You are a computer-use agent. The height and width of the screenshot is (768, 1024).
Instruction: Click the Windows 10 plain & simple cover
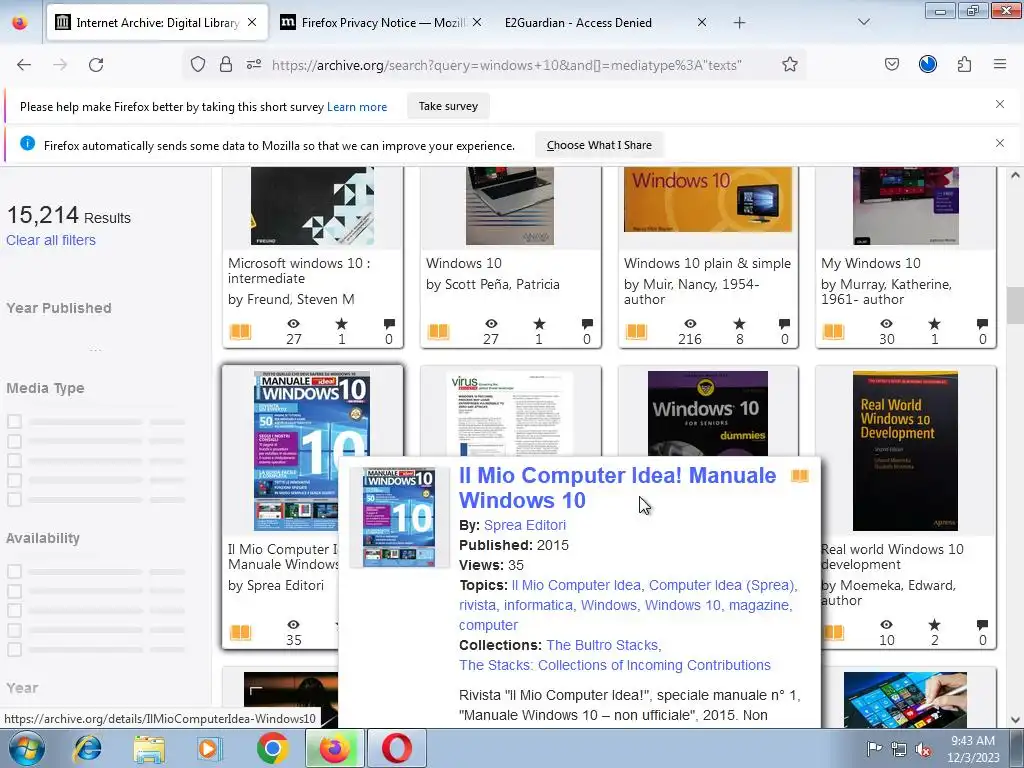(x=708, y=199)
